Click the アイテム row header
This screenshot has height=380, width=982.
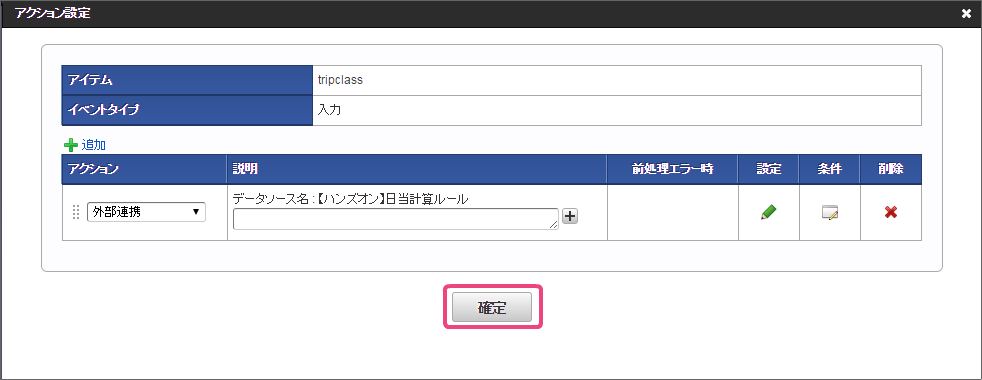(x=187, y=80)
